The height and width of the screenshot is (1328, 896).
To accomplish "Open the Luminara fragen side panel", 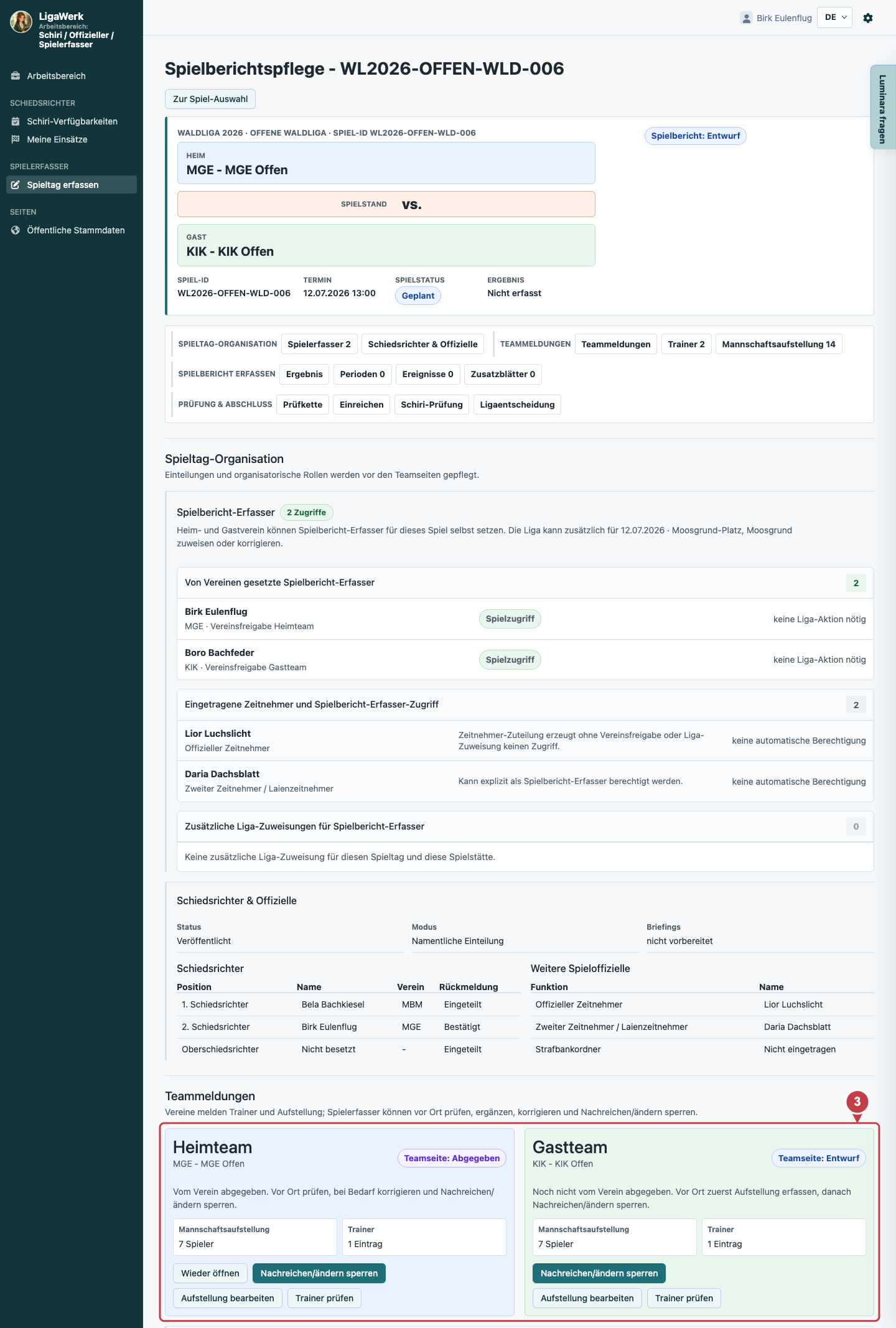I will 883,108.
